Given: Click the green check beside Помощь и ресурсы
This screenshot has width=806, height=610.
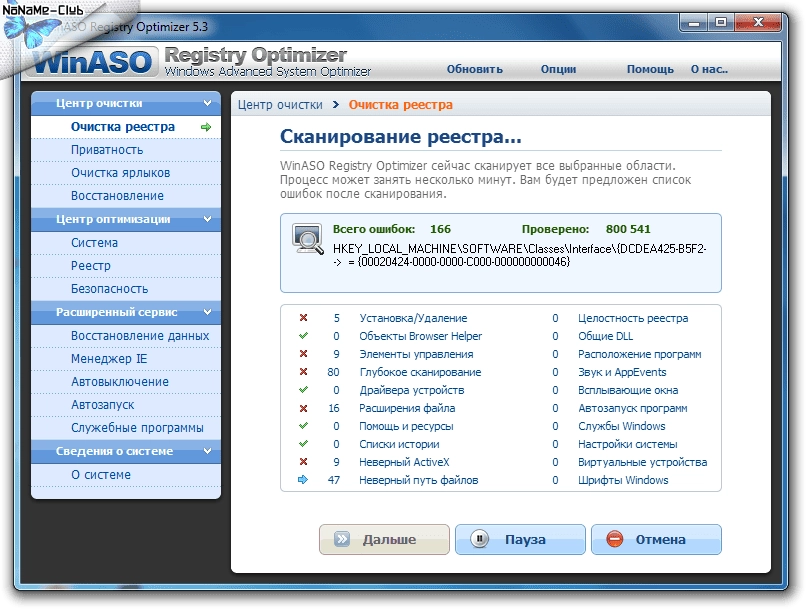Looking at the screenshot, I should [x=303, y=426].
